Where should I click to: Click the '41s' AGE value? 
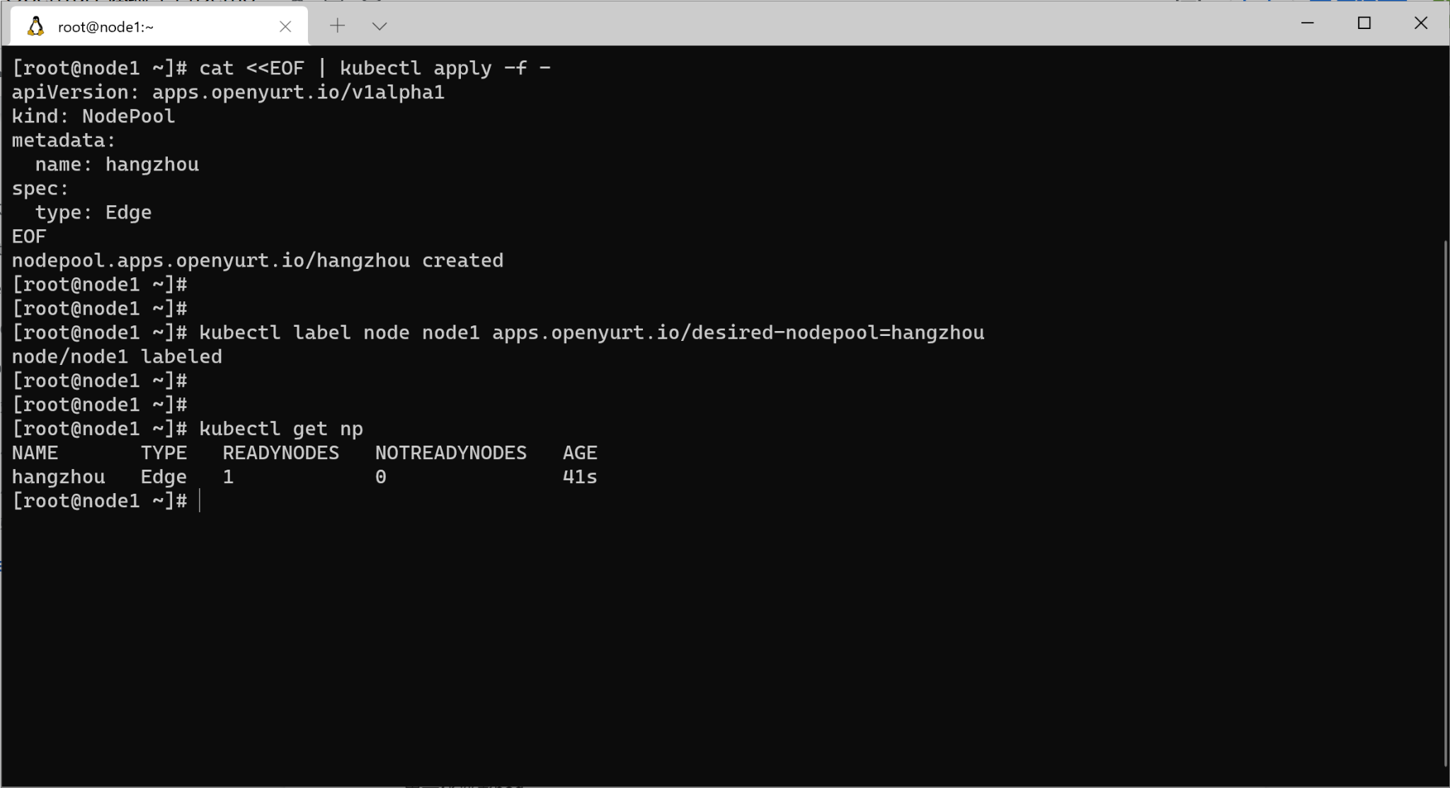tap(580, 477)
